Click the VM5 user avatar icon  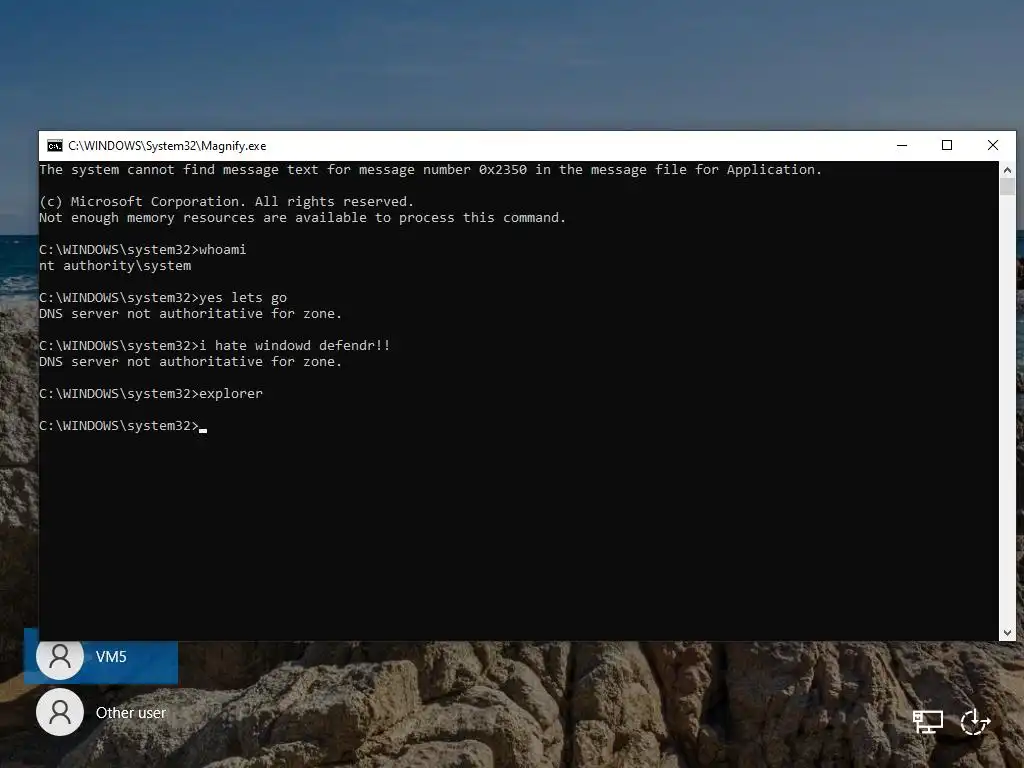(x=60, y=656)
